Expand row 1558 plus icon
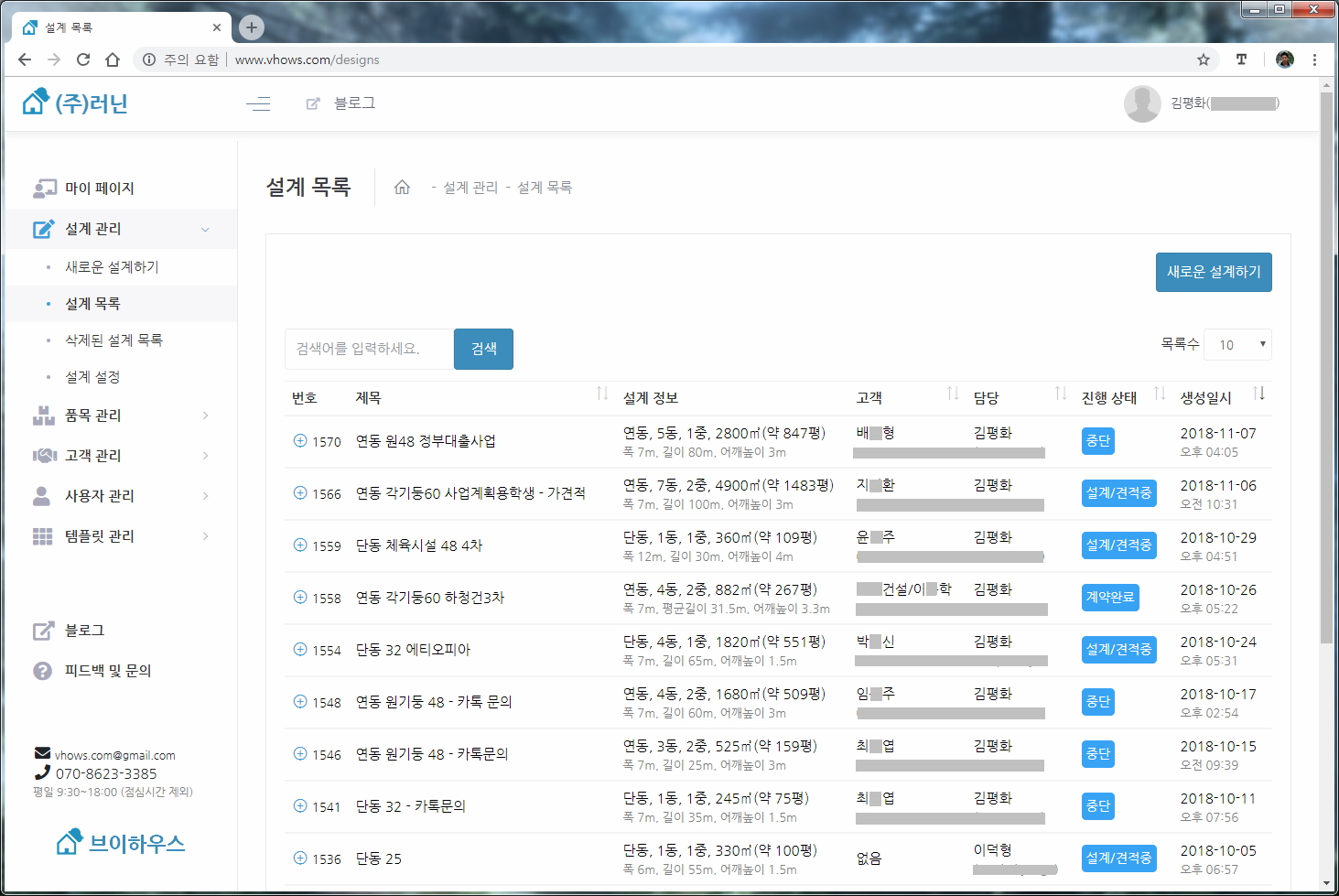Image resolution: width=1339 pixels, height=896 pixels. [x=300, y=598]
